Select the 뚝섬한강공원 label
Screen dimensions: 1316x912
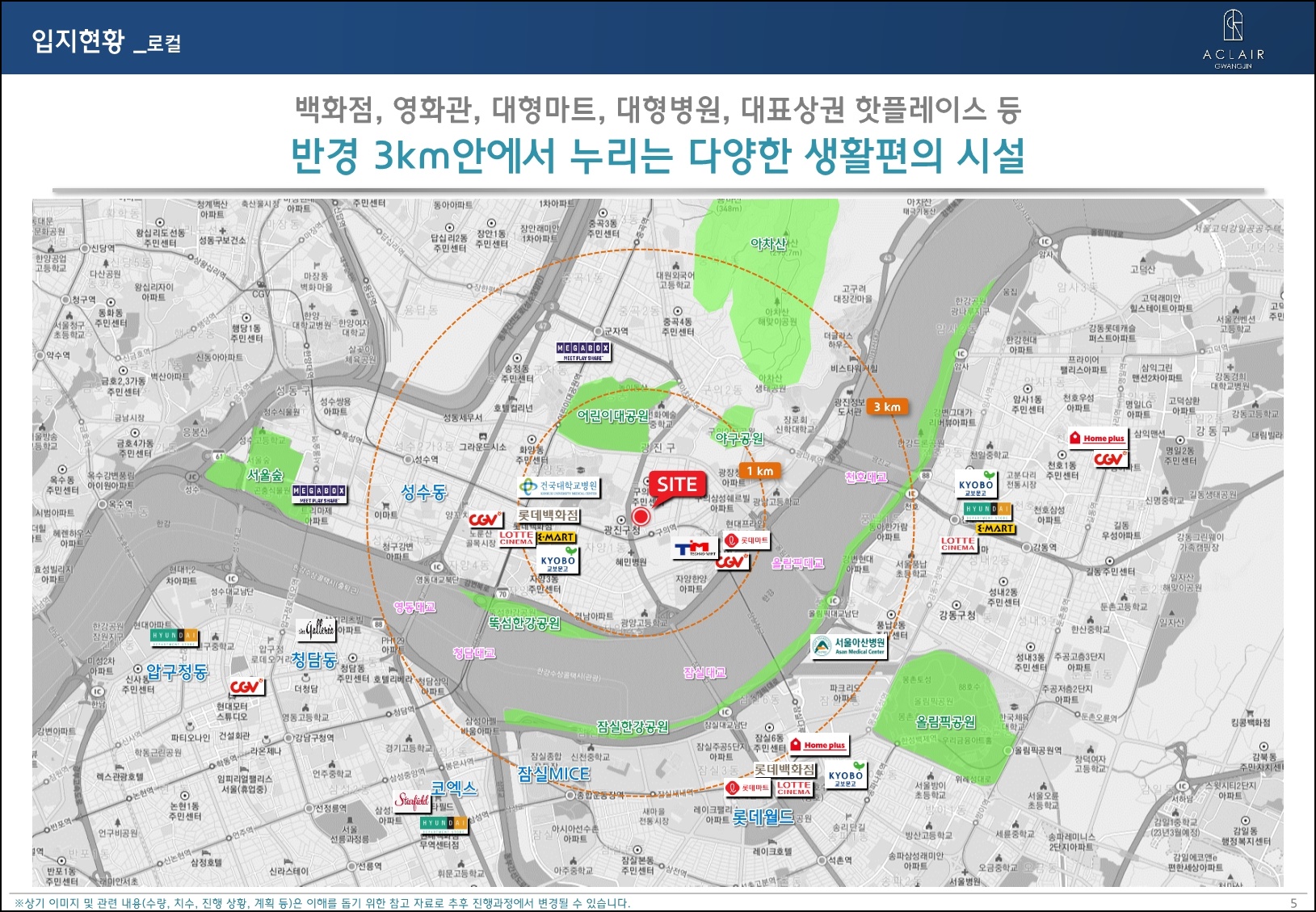(x=524, y=623)
